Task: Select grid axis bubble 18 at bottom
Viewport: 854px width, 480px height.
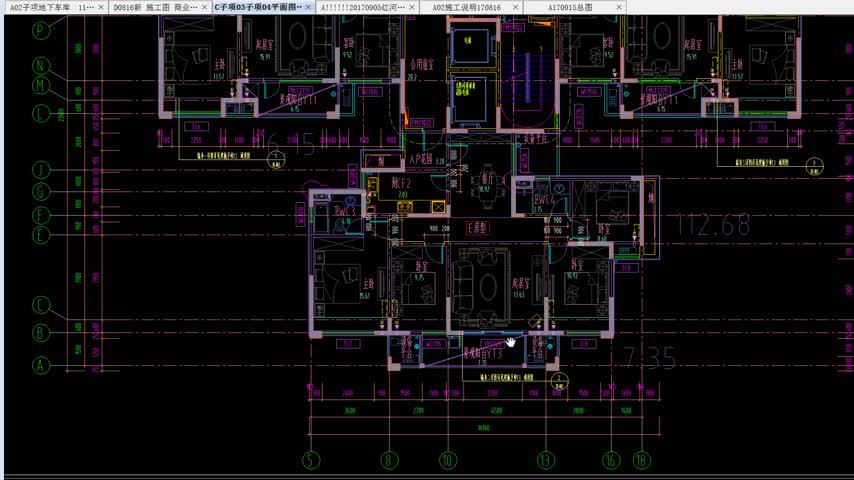Action: click(x=640, y=461)
